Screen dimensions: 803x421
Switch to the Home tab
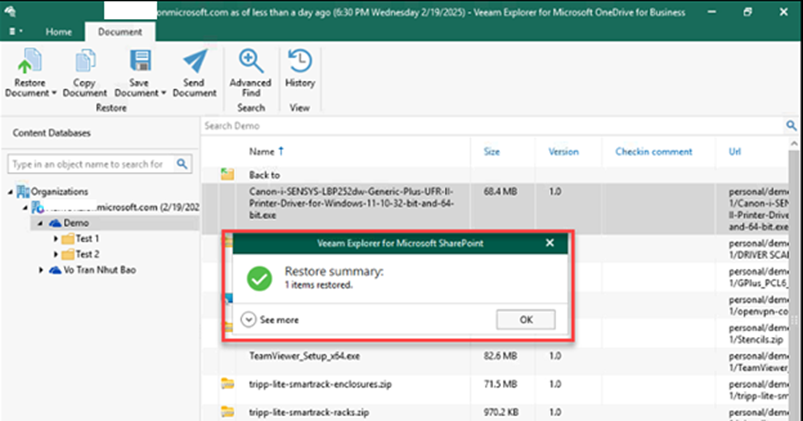(x=57, y=31)
